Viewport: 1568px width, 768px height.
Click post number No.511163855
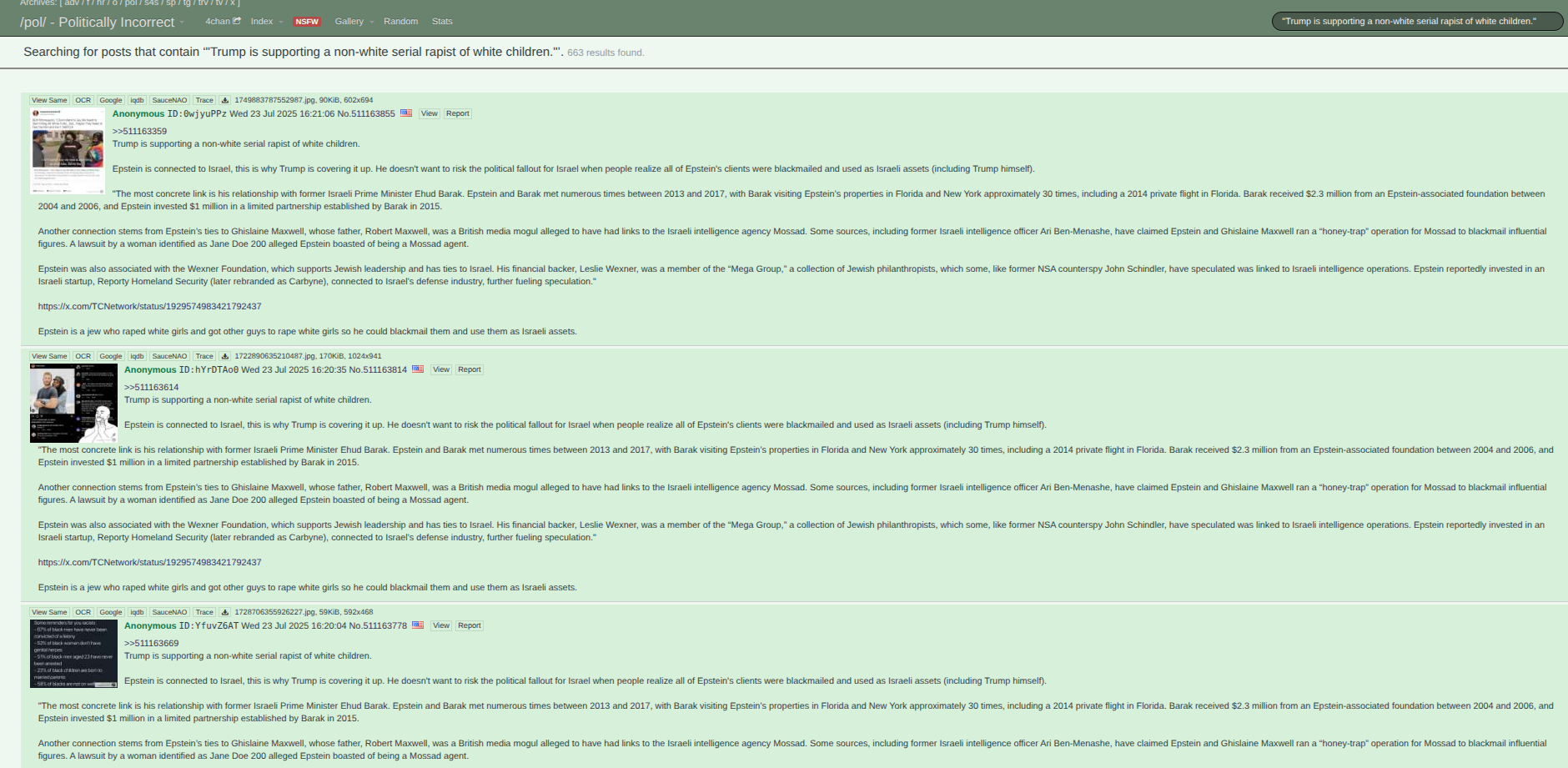[x=366, y=113]
